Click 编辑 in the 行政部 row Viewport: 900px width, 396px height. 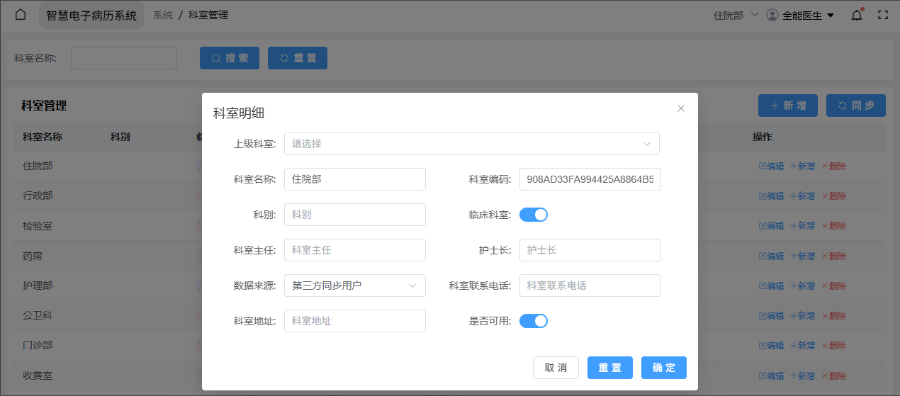click(771, 196)
